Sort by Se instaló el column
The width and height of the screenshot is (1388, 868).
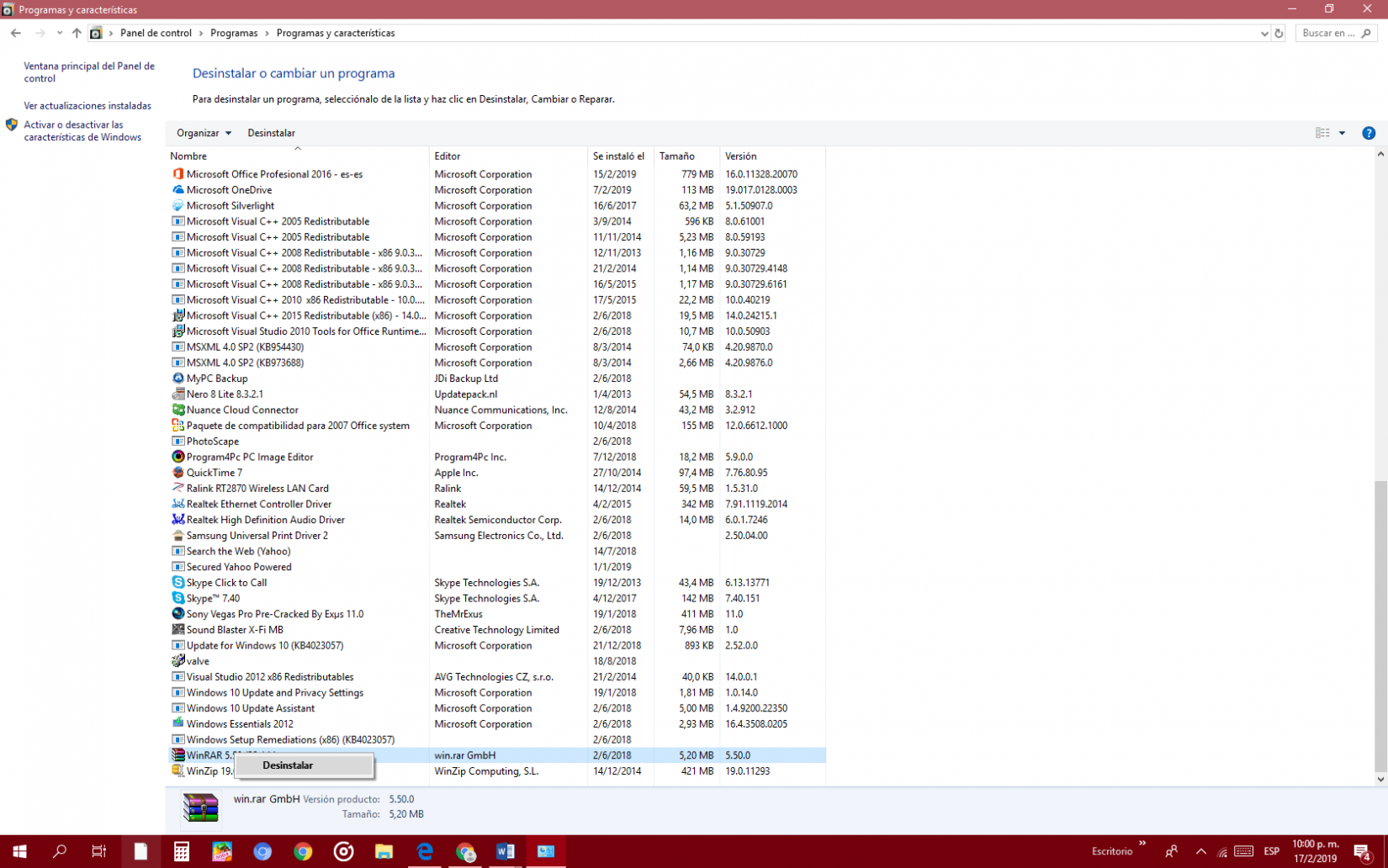621,156
